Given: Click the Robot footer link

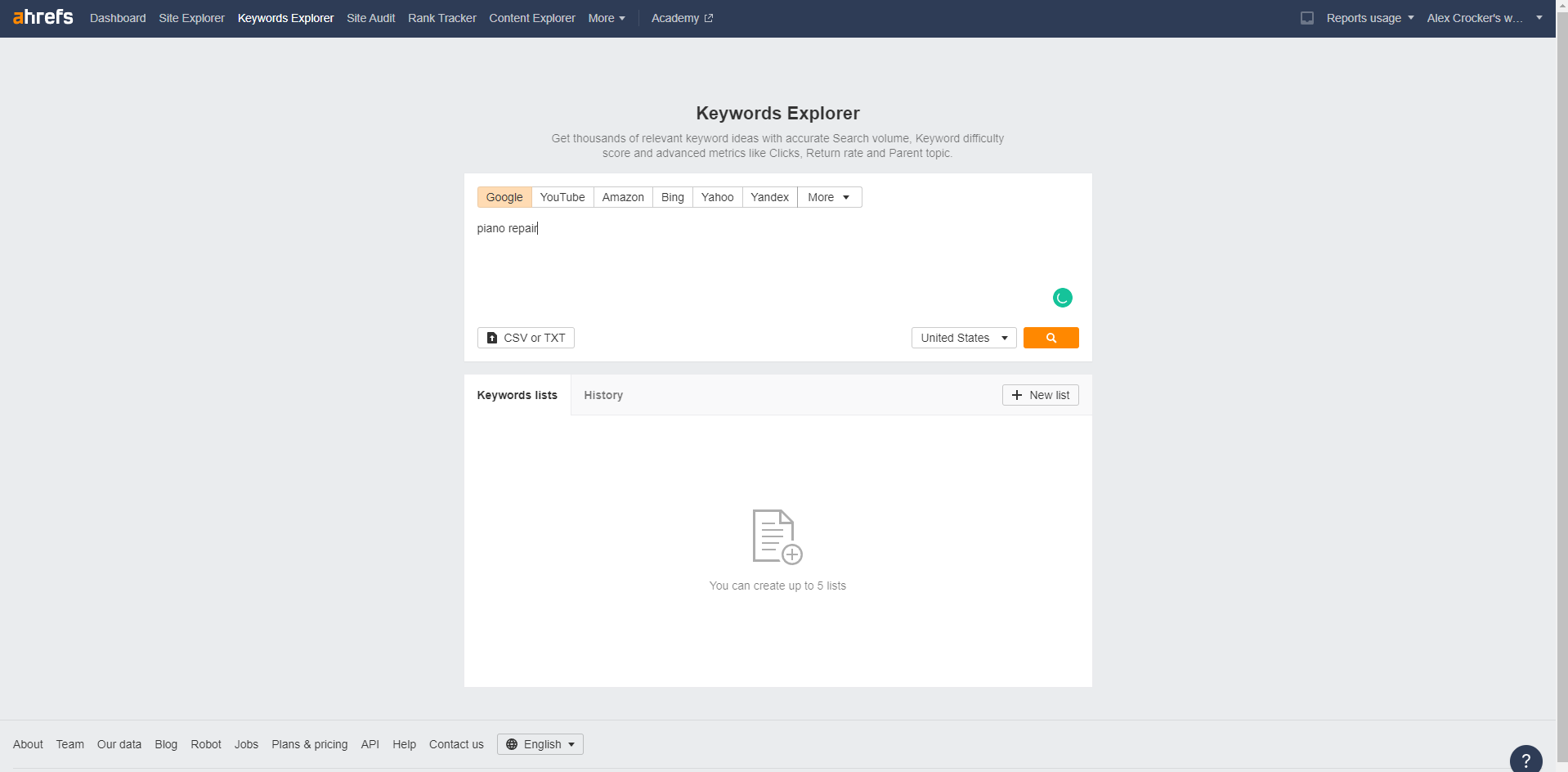Looking at the screenshot, I should click(206, 744).
